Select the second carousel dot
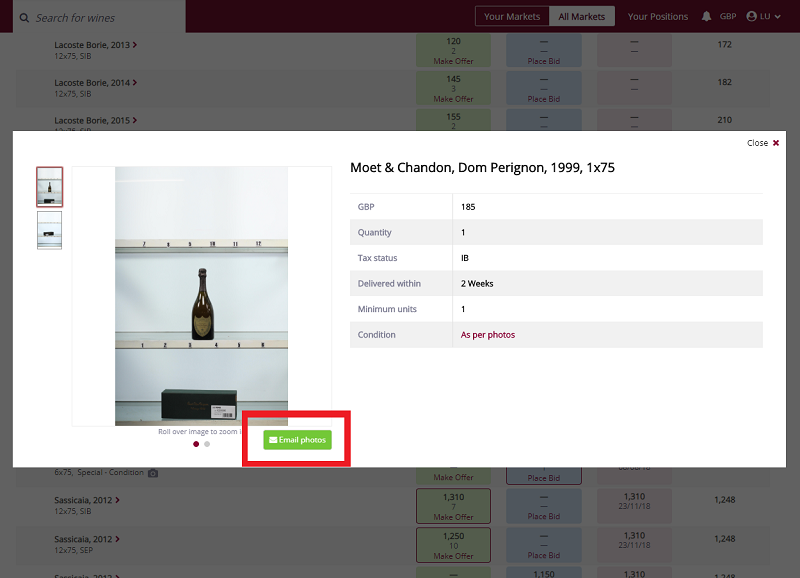This screenshot has width=800, height=578. tap(207, 444)
